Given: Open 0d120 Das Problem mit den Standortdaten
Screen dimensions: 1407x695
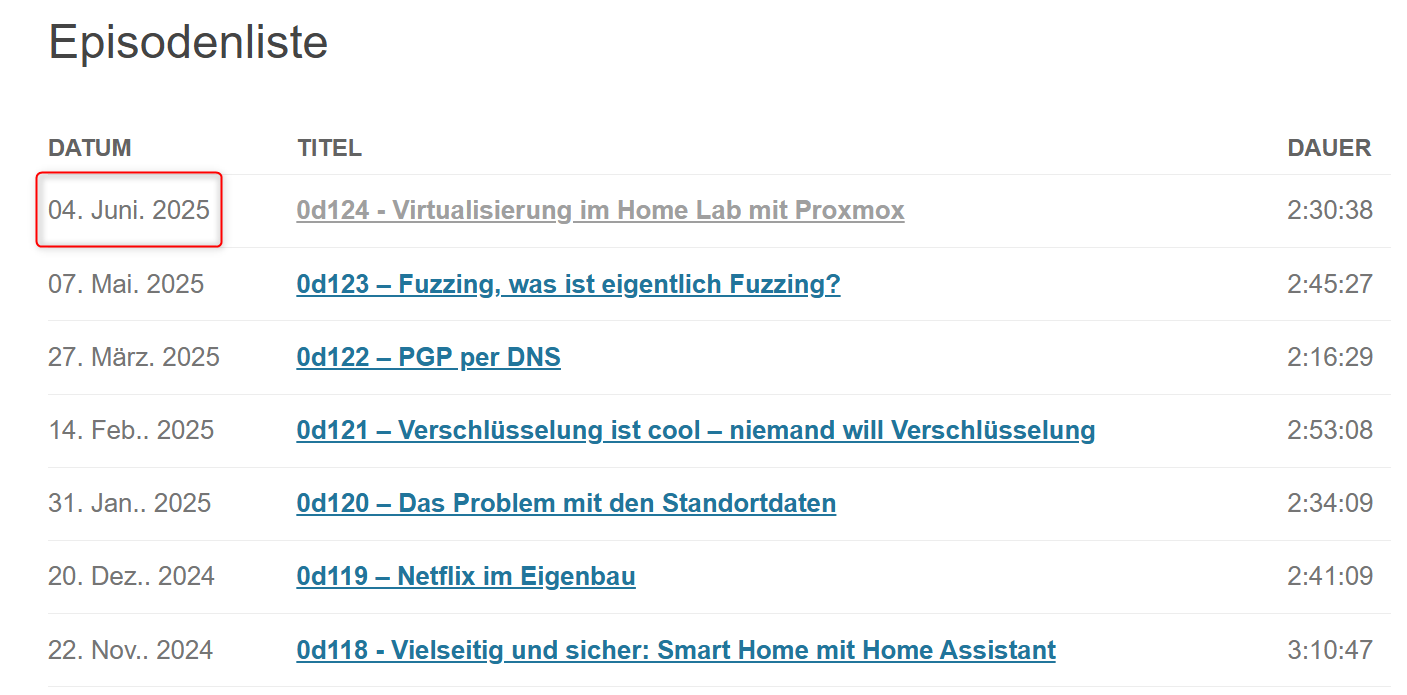Looking at the screenshot, I should [566, 503].
